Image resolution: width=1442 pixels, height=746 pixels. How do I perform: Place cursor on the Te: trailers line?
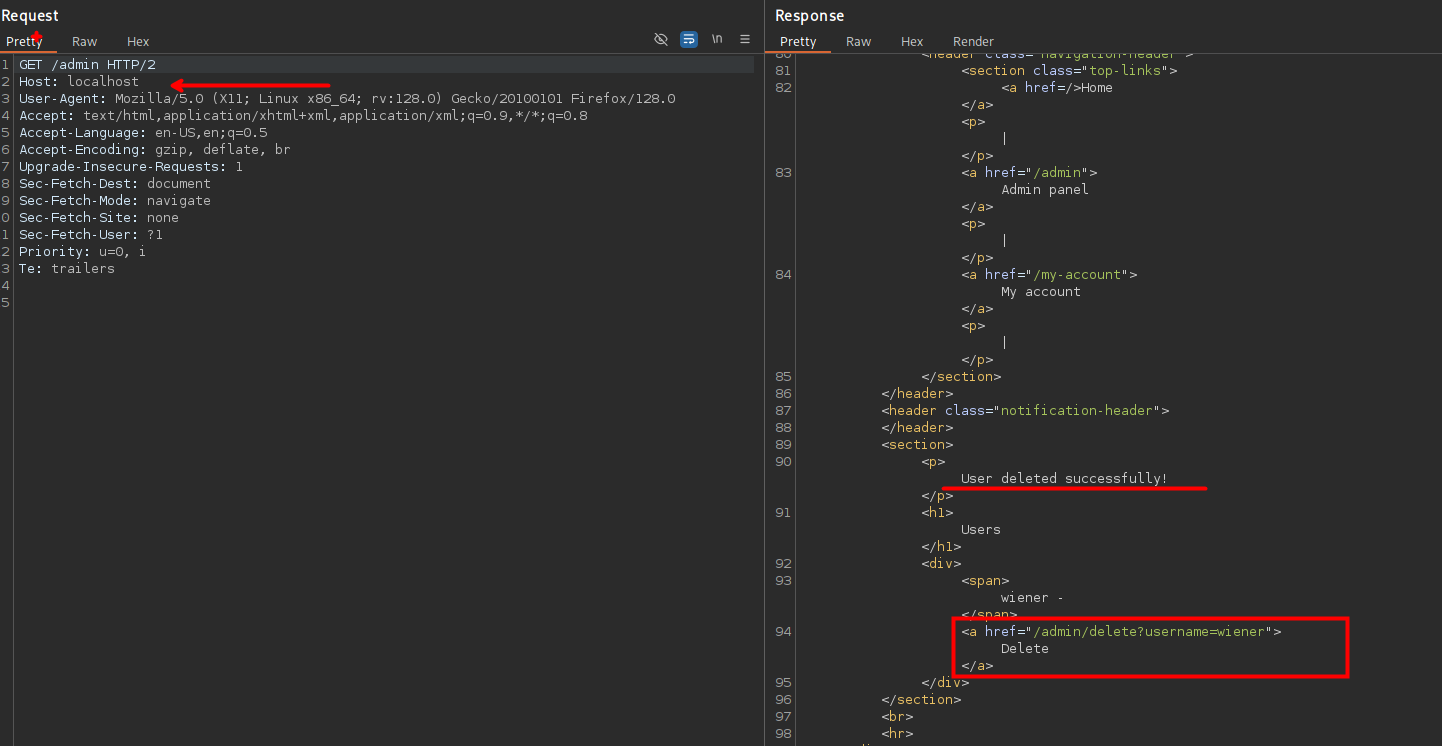pos(67,268)
